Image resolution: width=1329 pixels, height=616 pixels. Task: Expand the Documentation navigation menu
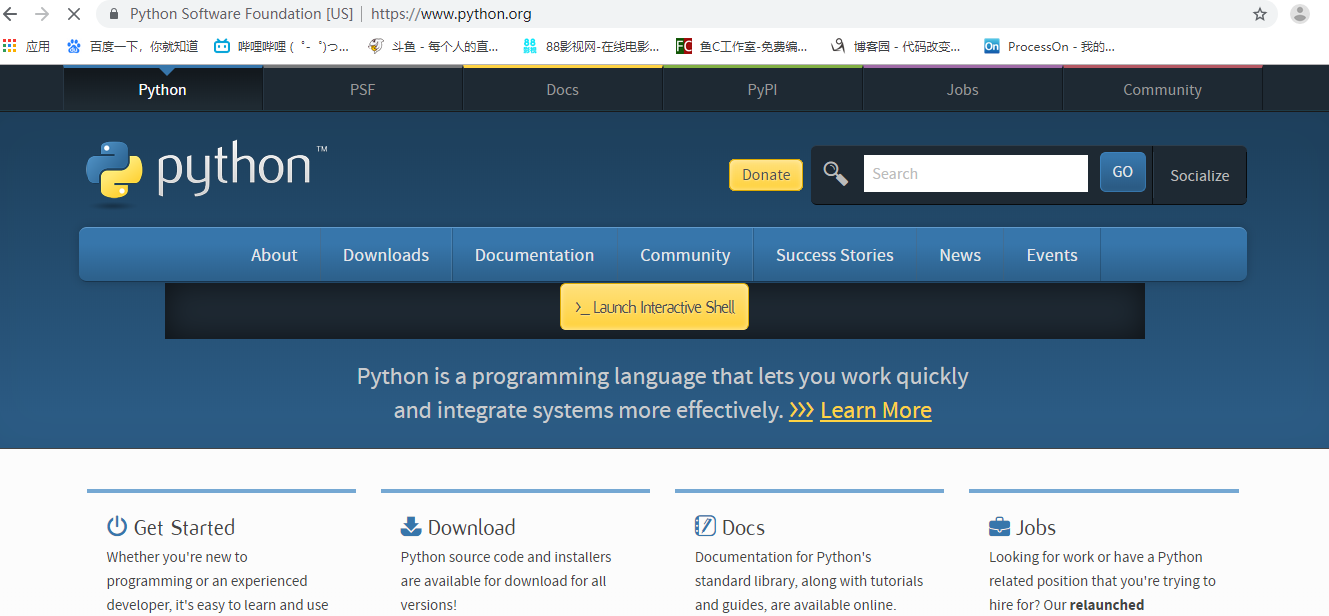534,255
